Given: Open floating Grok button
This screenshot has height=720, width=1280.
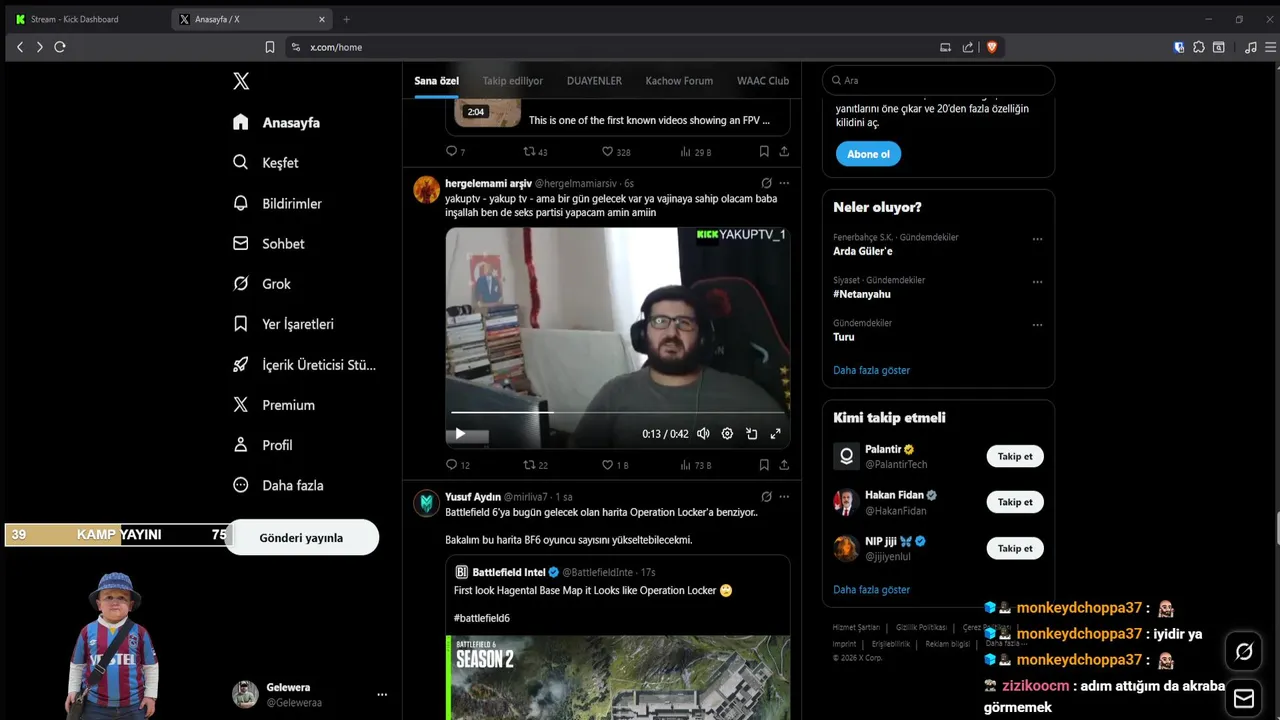Looking at the screenshot, I should click(x=1244, y=652).
